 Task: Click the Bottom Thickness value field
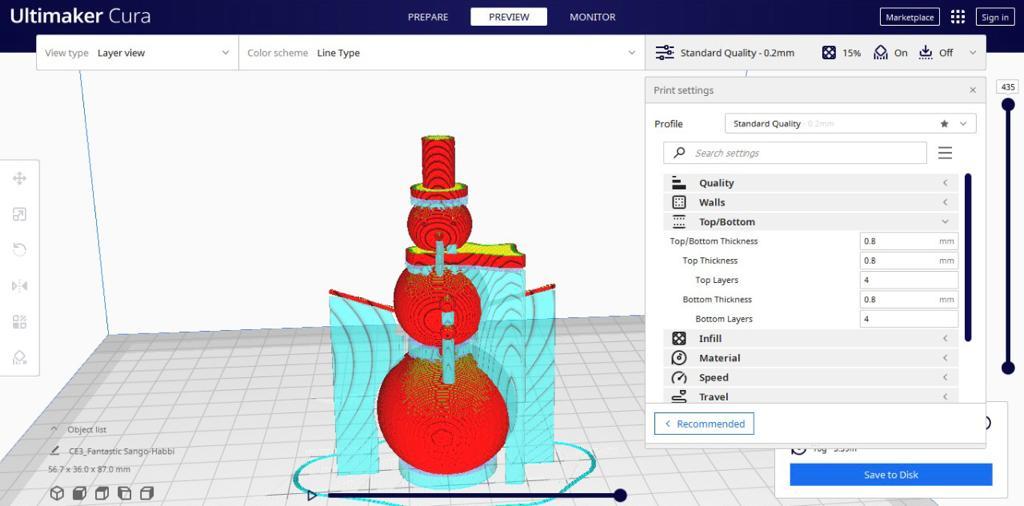(909, 300)
